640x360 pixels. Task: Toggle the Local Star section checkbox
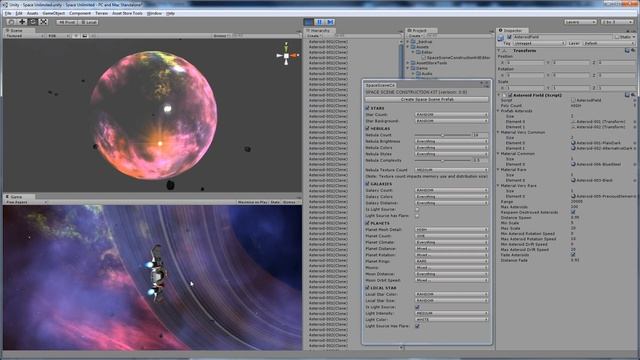[367, 288]
